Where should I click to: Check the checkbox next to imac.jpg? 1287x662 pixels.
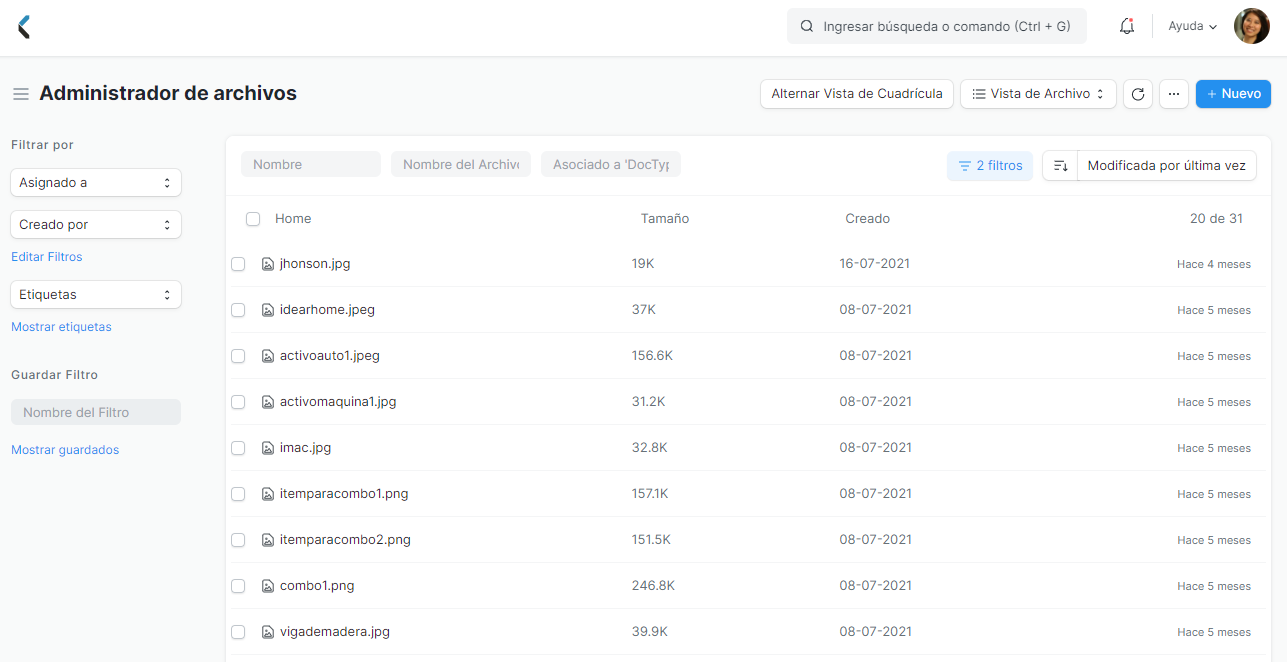point(238,448)
